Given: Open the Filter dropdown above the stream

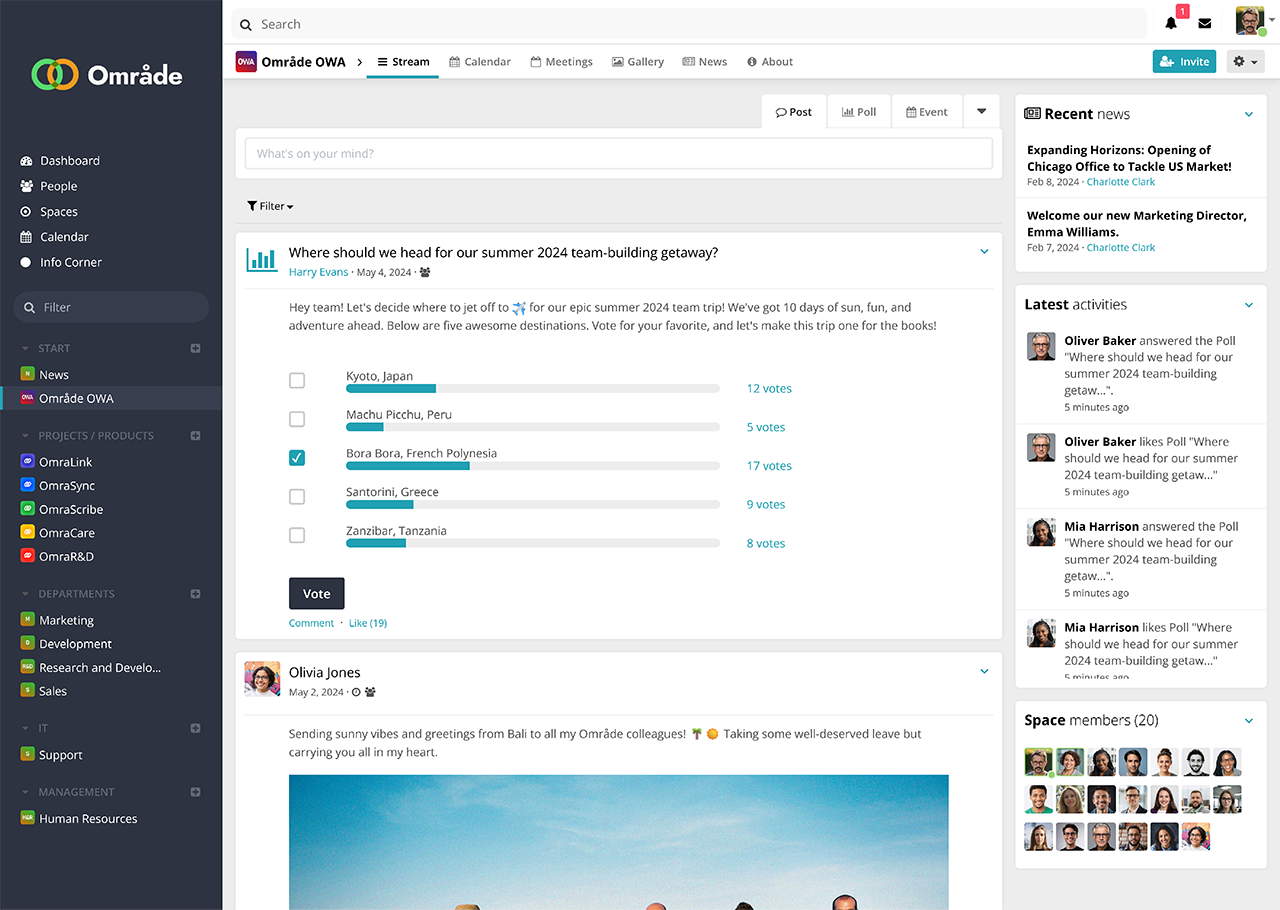Looking at the screenshot, I should coord(270,206).
